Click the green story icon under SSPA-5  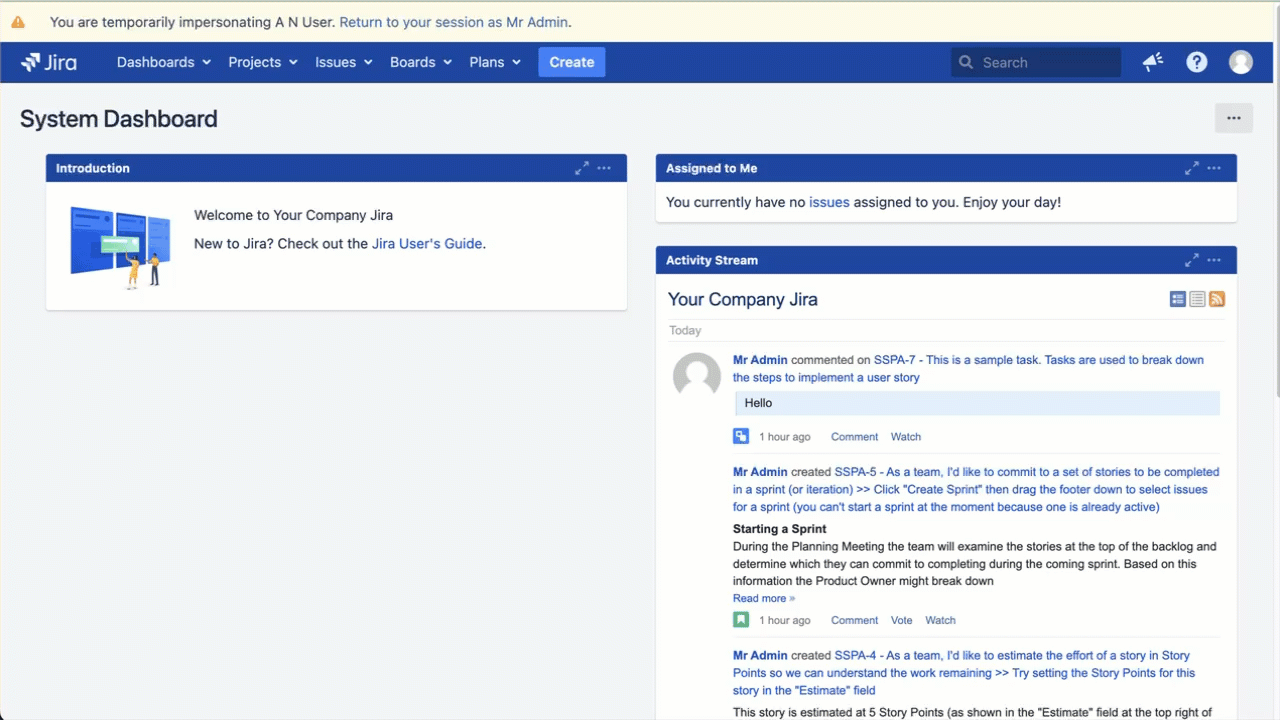(x=741, y=620)
